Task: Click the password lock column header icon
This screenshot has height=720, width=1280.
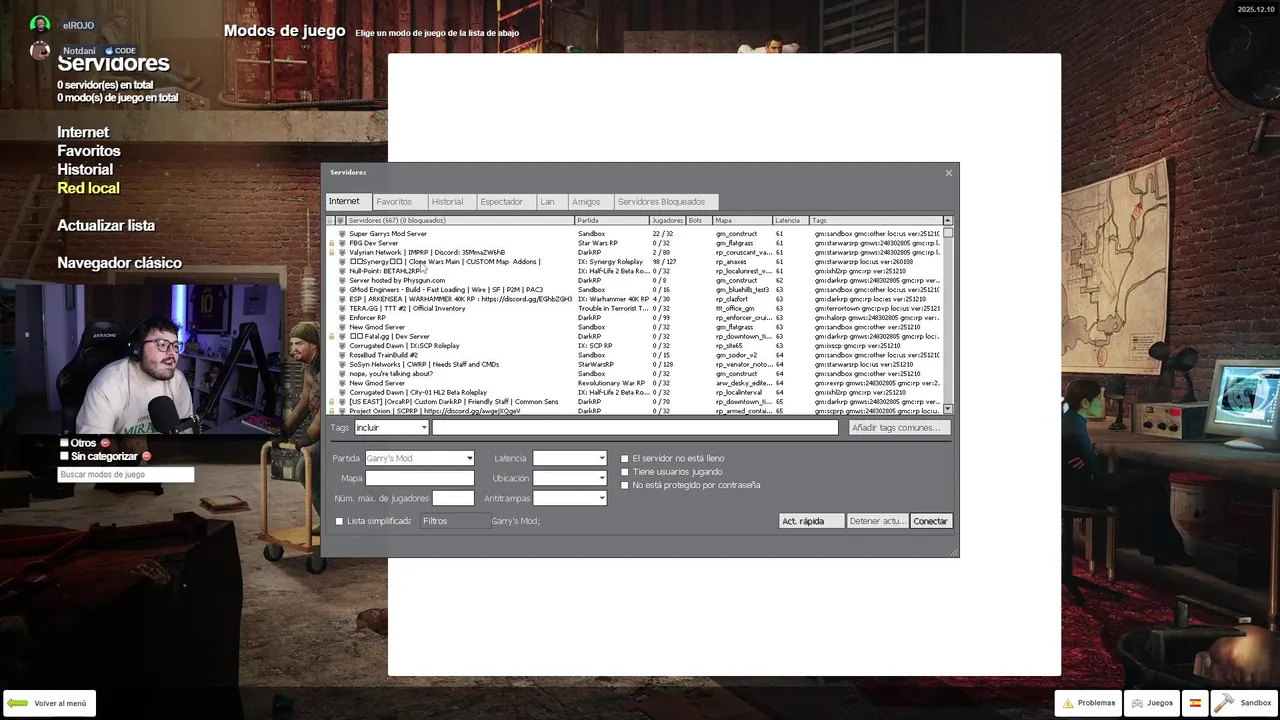Action: (331, 220)
